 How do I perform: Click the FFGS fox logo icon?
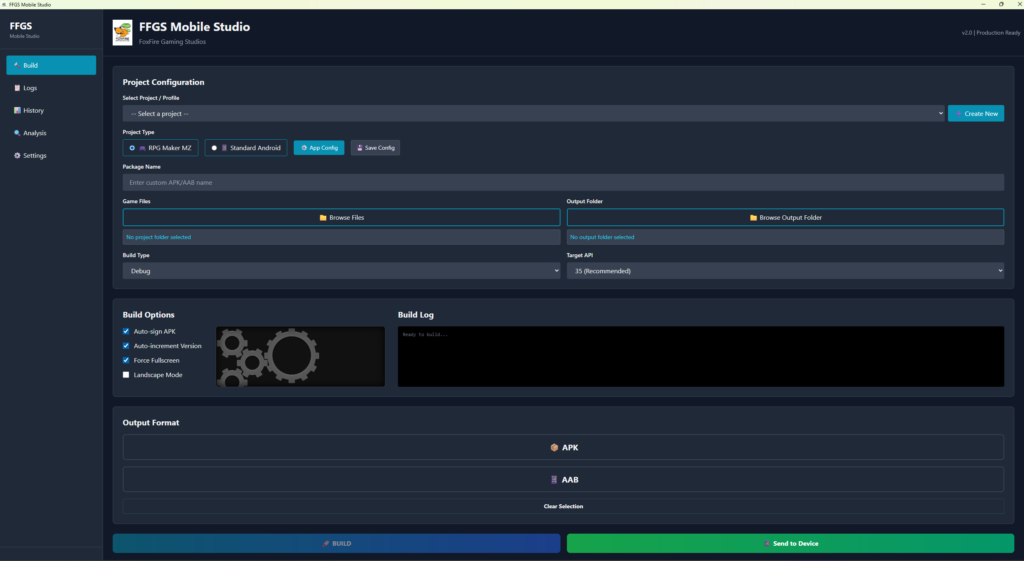[x=122, y=32]
